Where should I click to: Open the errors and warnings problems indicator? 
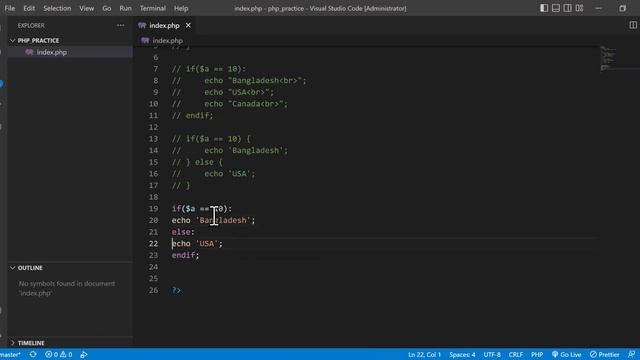tap(58, 354)
